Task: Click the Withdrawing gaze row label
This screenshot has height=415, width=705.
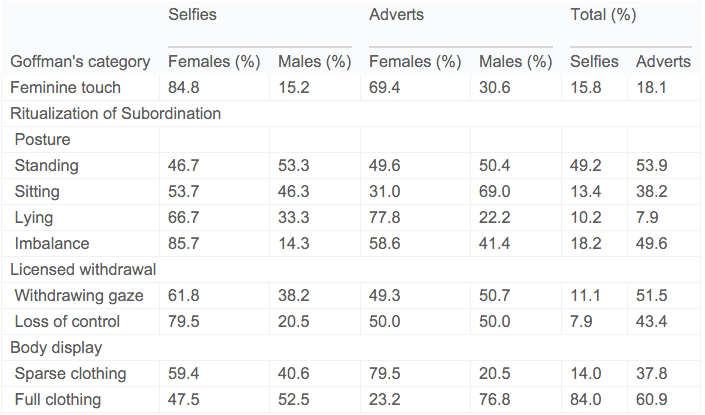Action: pyautogui.click(x=79, y=296)
